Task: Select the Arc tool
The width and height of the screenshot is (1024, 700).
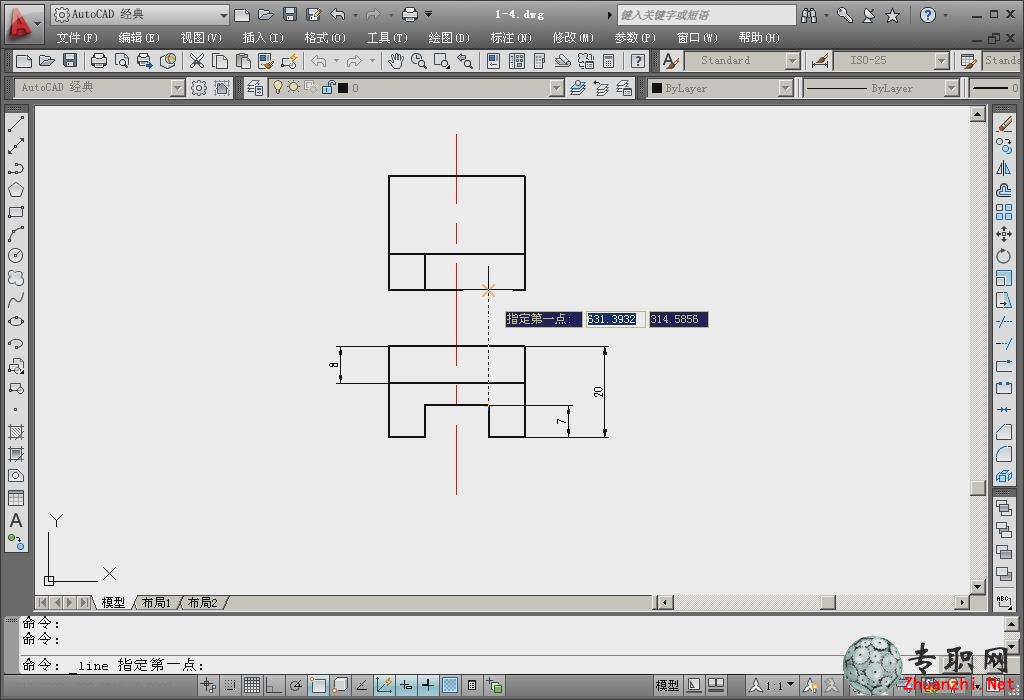Action: tap(16, 234)
